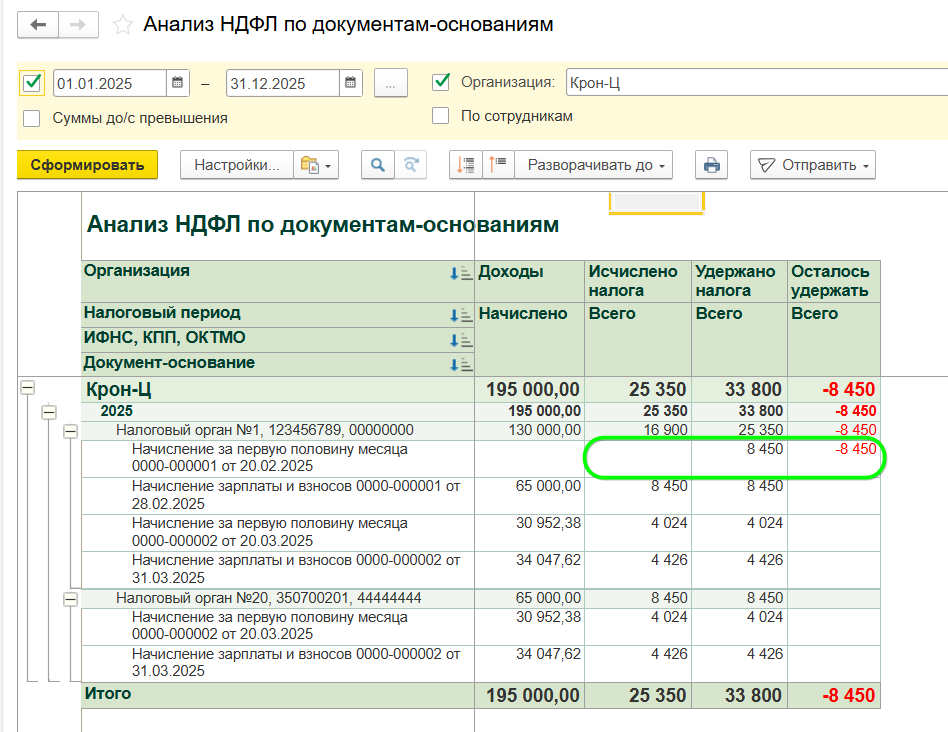
Task: Collapse Налоговый орган №20 group
Action: tap(71, 599)
